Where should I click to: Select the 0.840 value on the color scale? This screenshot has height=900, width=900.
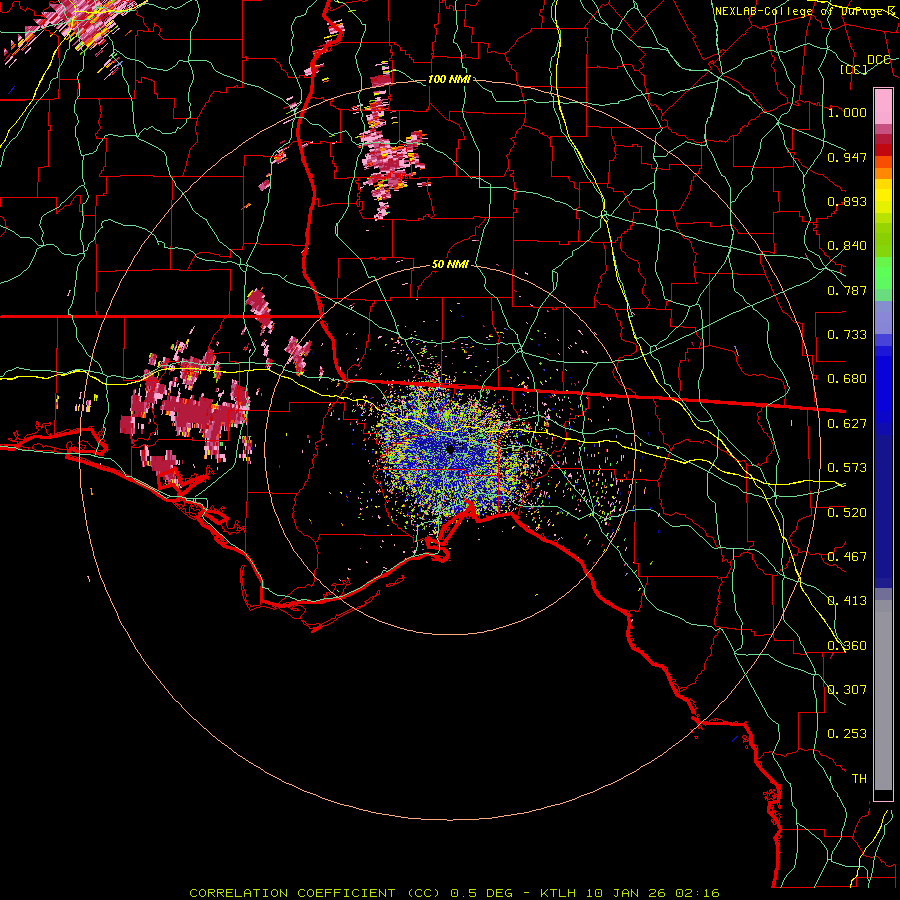click(x=847, y=246)
